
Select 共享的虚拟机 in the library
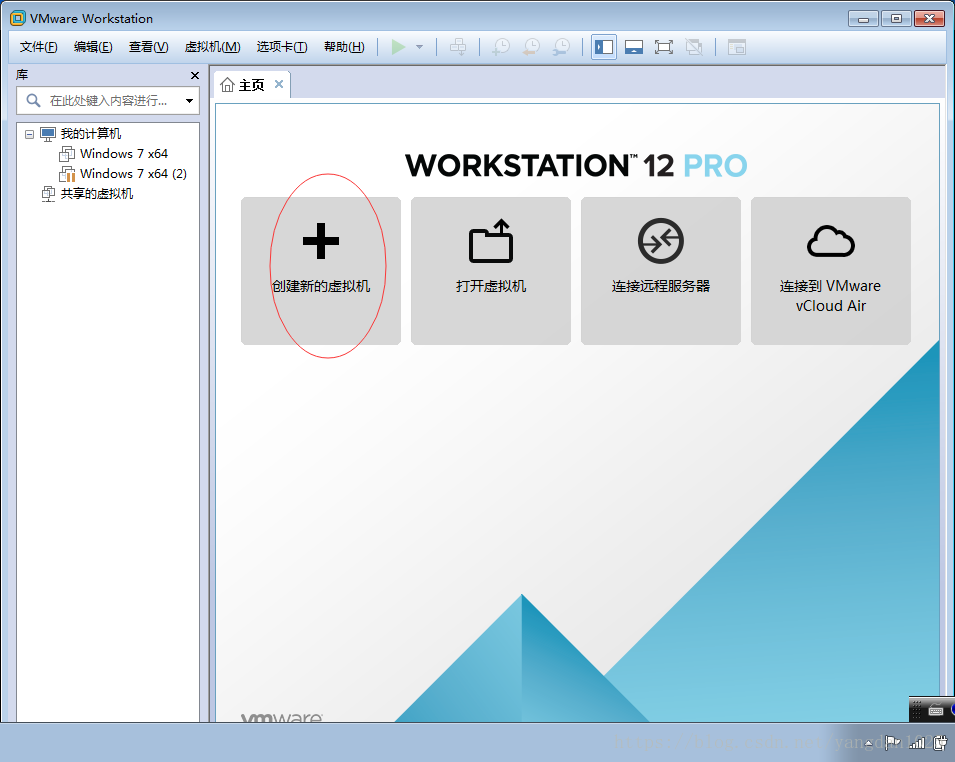(97, 194)
